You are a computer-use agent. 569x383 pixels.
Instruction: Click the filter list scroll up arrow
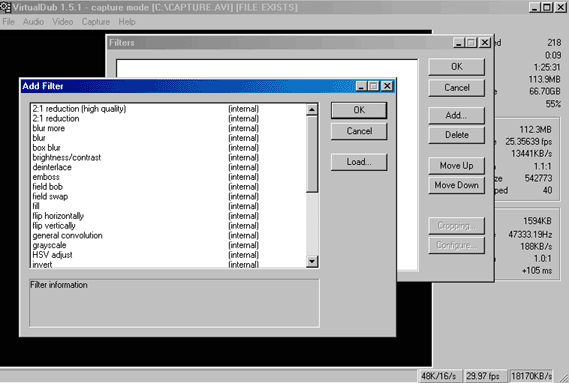click(x=312, y=109)
